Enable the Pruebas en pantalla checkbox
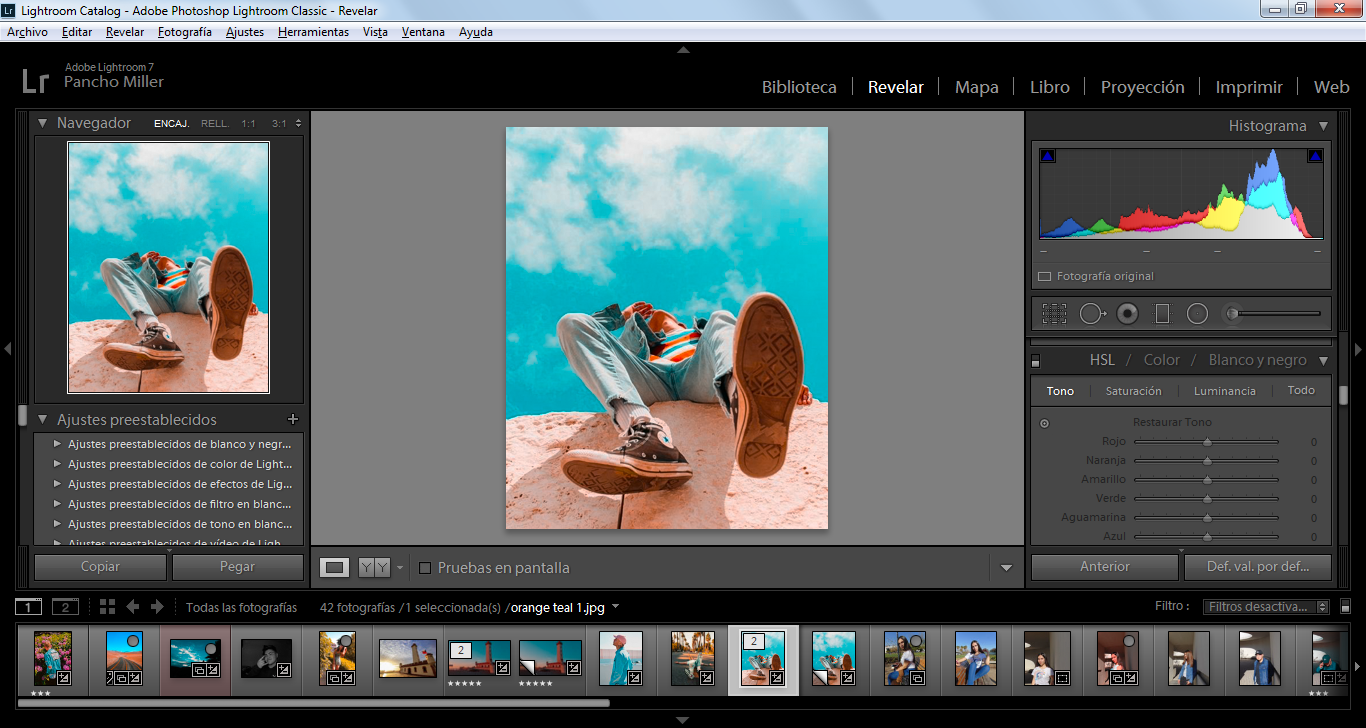The width and height of the screenshot is (1366, 728). point(425,568)
